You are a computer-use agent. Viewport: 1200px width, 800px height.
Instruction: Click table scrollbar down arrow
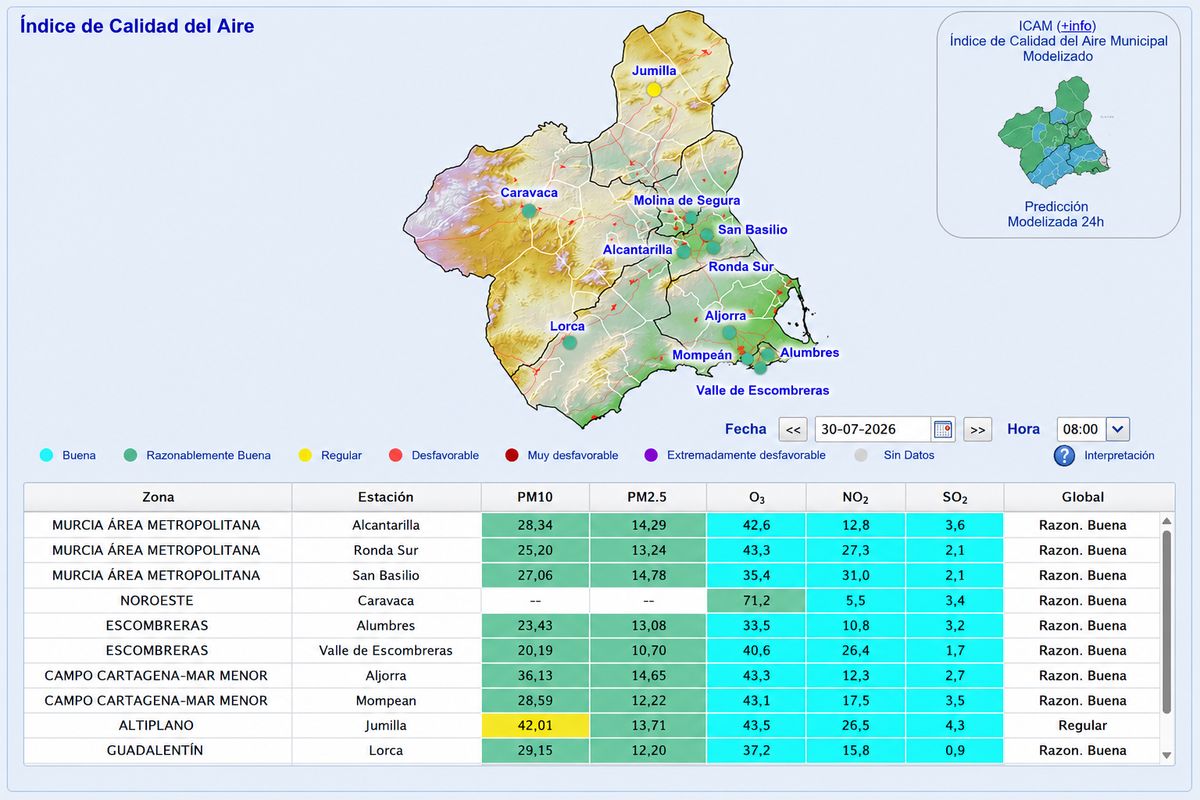1167,755
